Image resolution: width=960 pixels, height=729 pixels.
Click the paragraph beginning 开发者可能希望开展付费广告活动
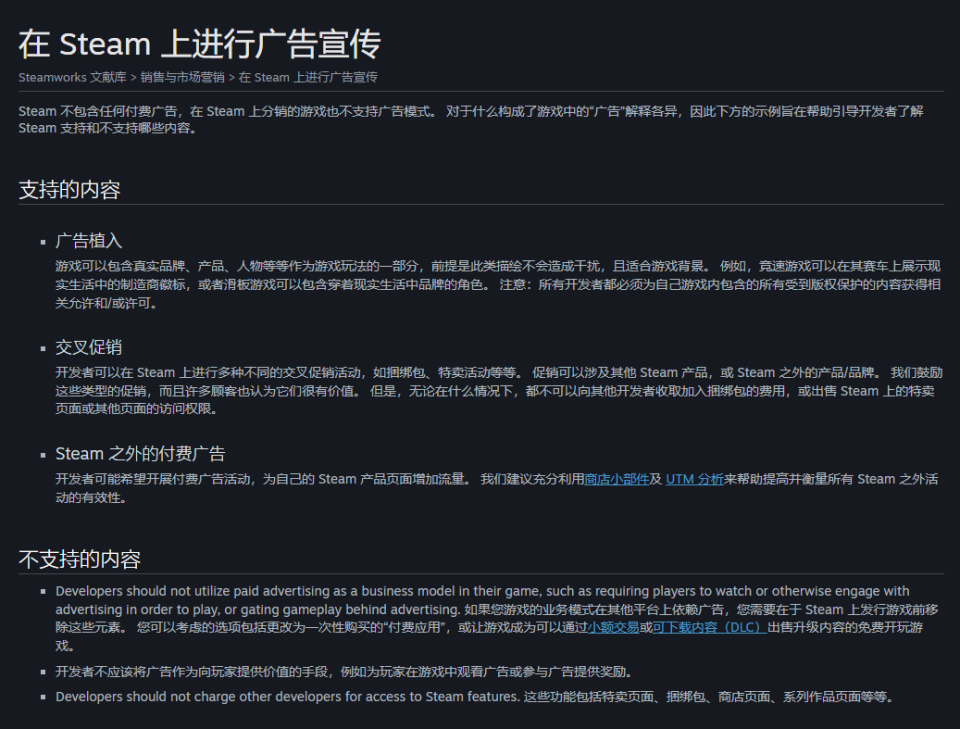coord(497,488)
